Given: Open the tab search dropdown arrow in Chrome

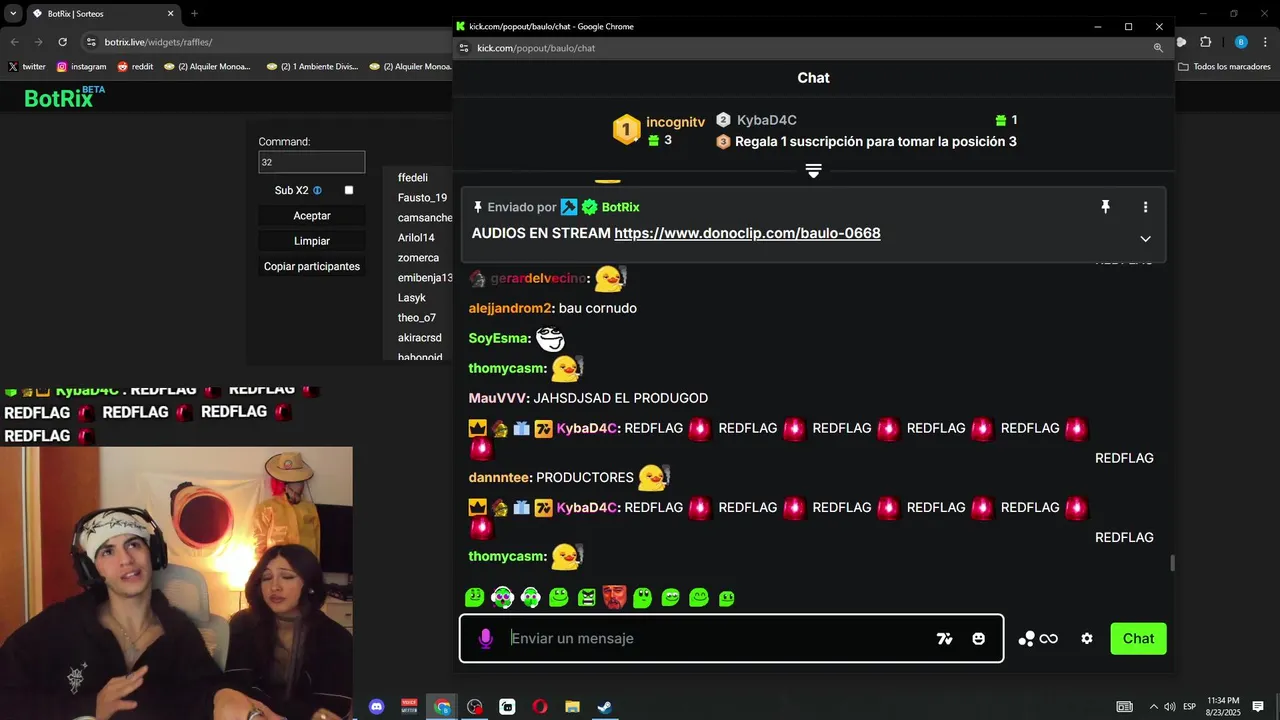Looking at the screenshot, I should [13, 14].
